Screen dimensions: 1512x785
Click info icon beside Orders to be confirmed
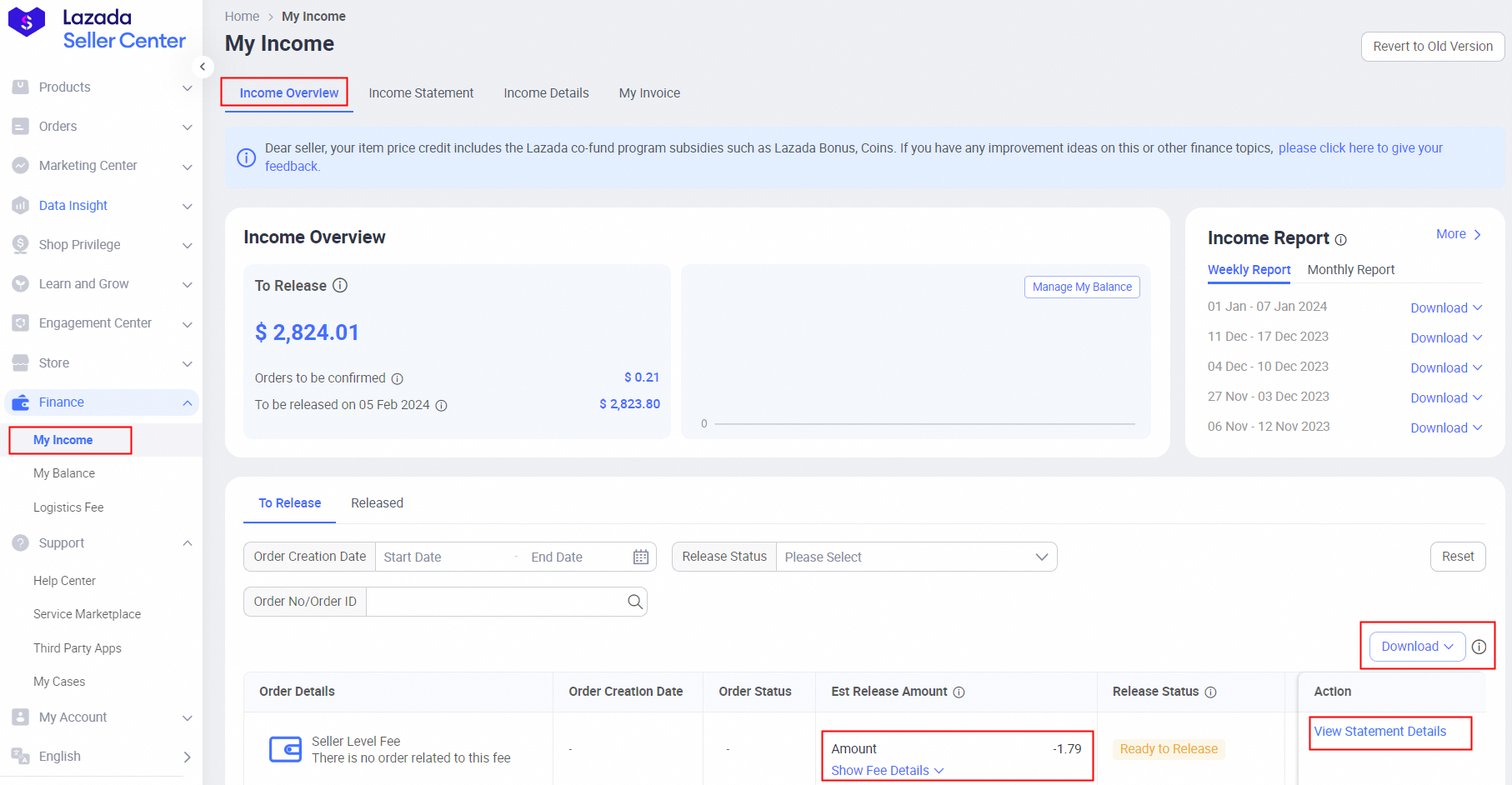coord(398,378)
